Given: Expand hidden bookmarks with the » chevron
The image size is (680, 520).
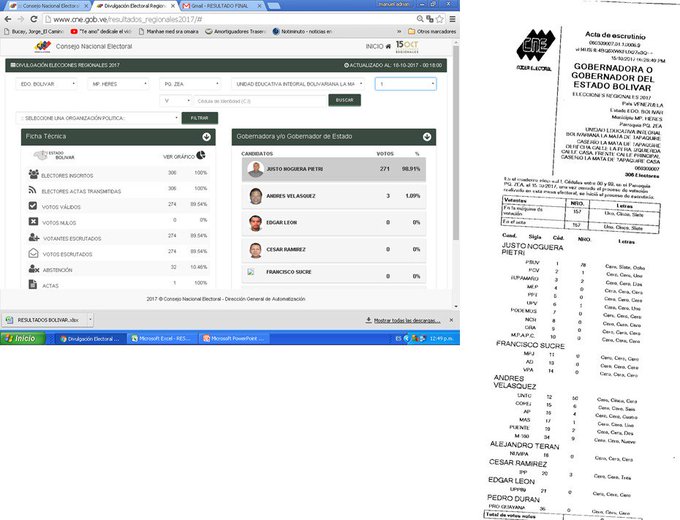Looking at the screenshot, I should (x=399, y=31).
